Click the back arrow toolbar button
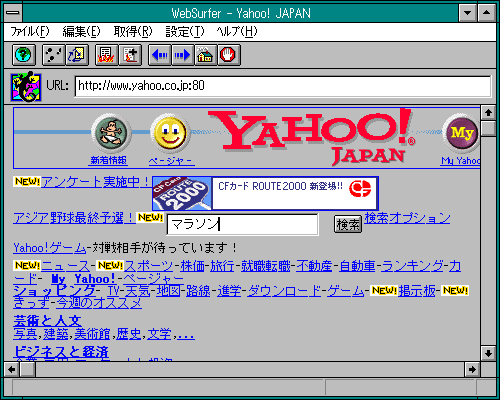Image resolution: width=500 pixels, height=400 pixels. pos(160,55)
